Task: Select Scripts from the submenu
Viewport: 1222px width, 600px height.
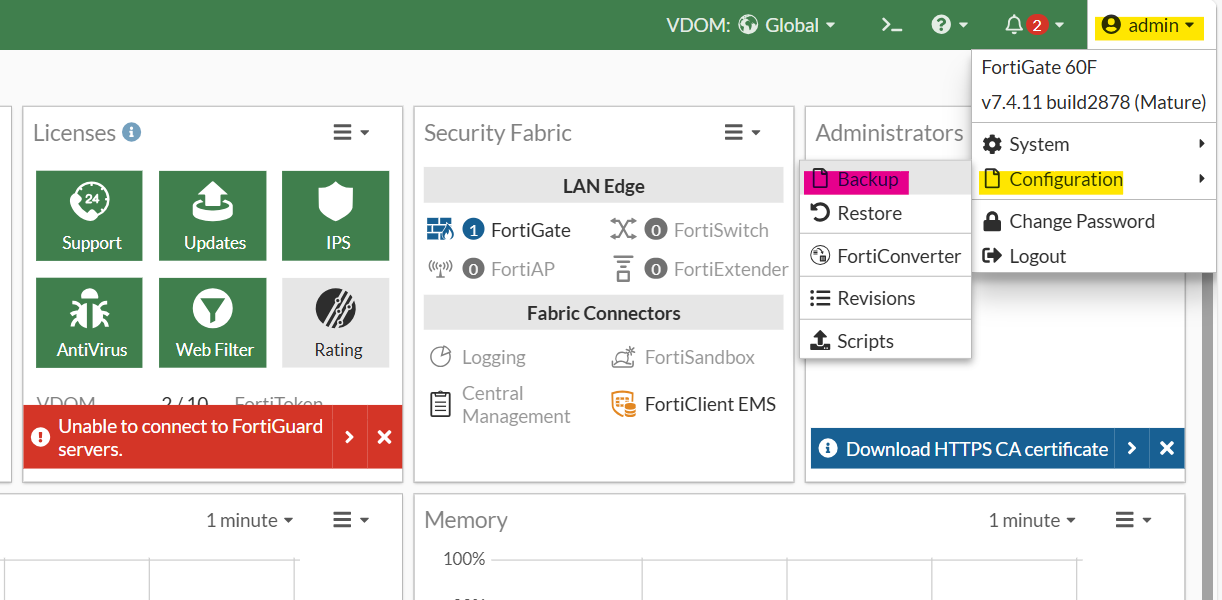Action: (885, 341)
